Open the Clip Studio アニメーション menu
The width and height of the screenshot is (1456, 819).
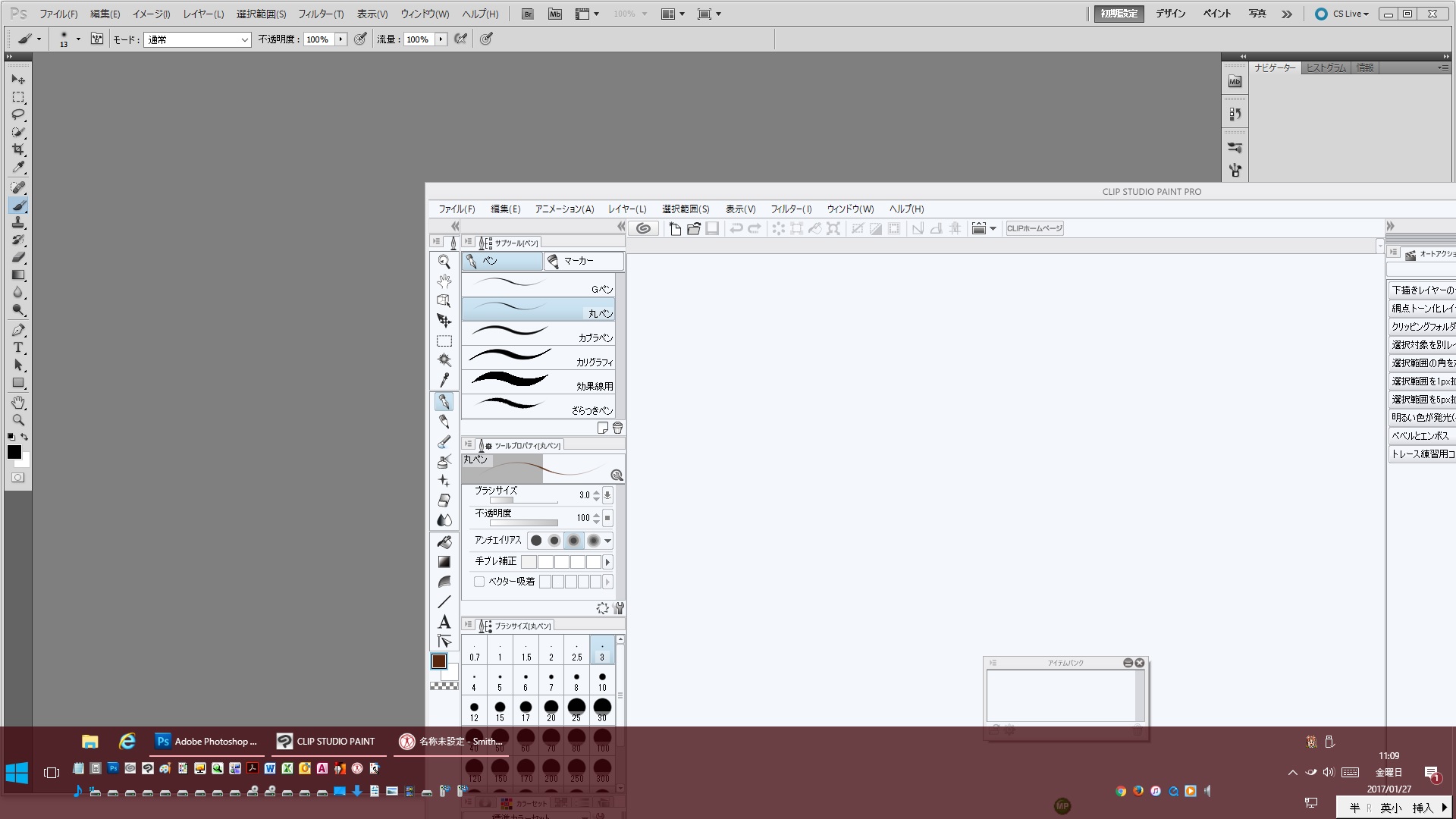(564, 209)
